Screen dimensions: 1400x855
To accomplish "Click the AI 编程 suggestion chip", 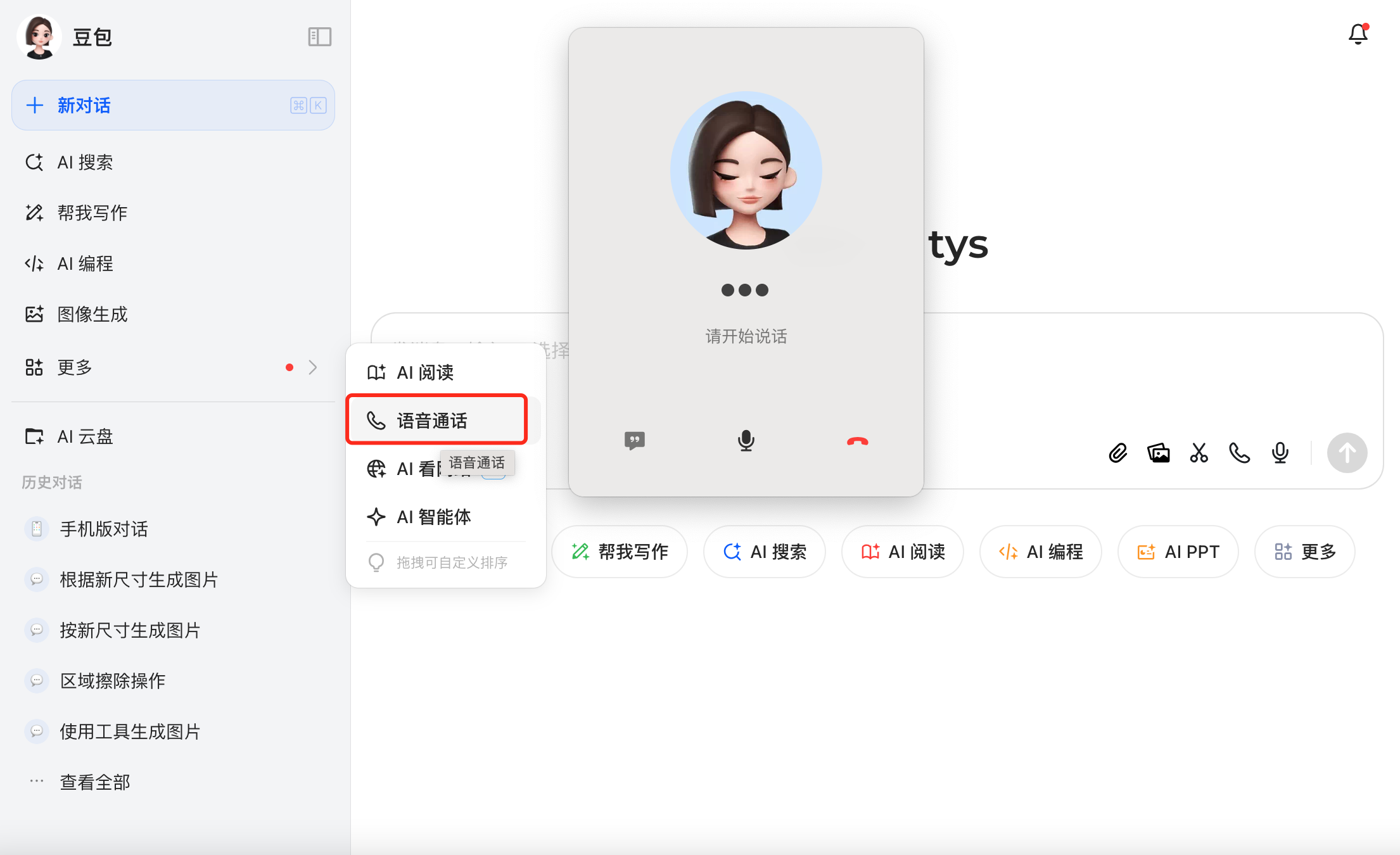I will [1041, 552].
